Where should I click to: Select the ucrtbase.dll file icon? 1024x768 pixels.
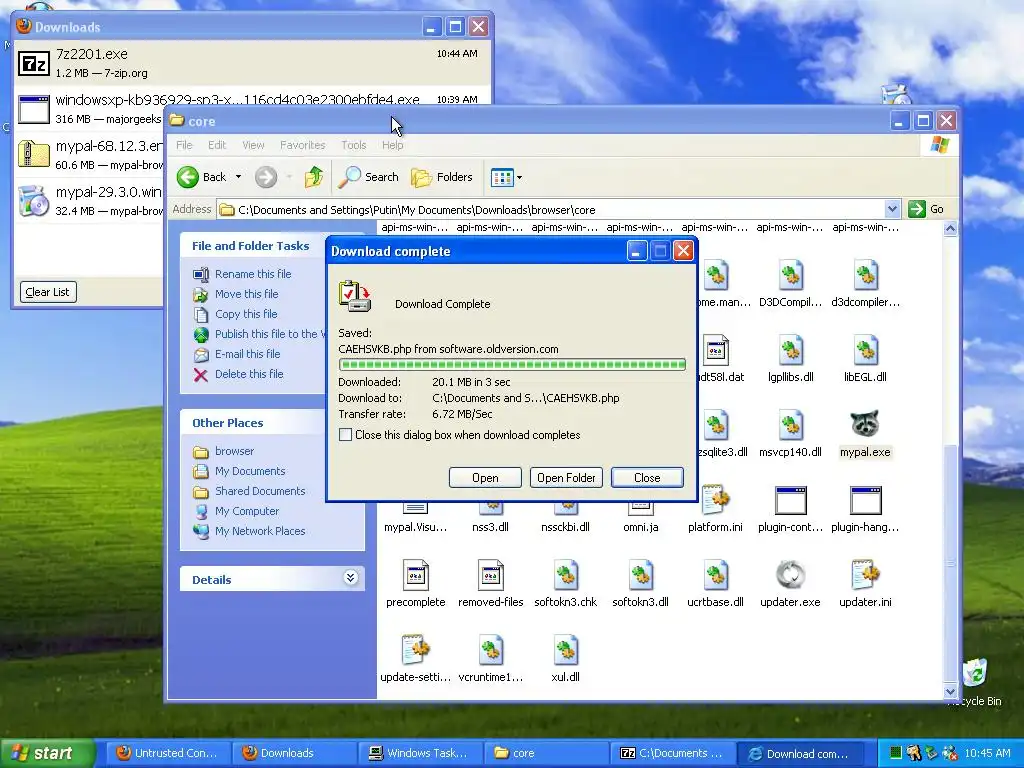click(715, 575)
